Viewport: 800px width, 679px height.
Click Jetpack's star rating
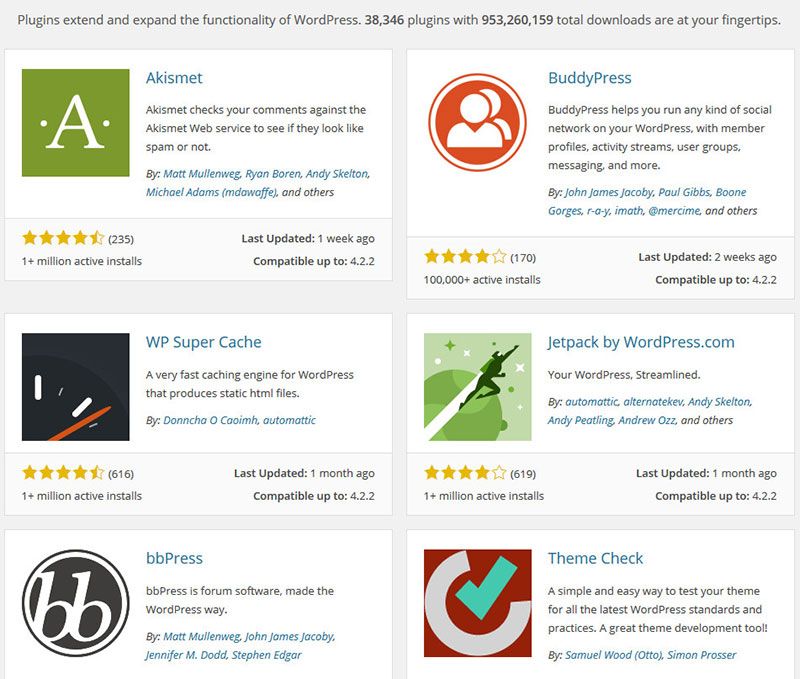[465, 473]
